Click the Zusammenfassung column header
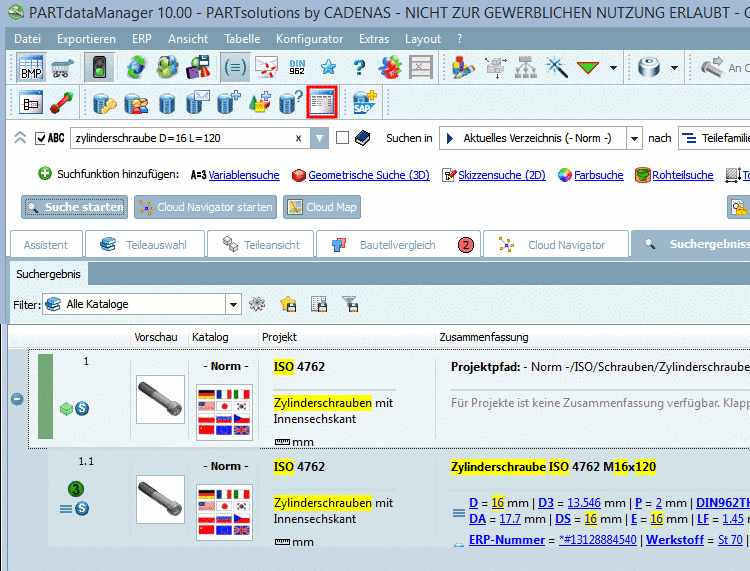This screenshot has width=750, height=571. 484,337
